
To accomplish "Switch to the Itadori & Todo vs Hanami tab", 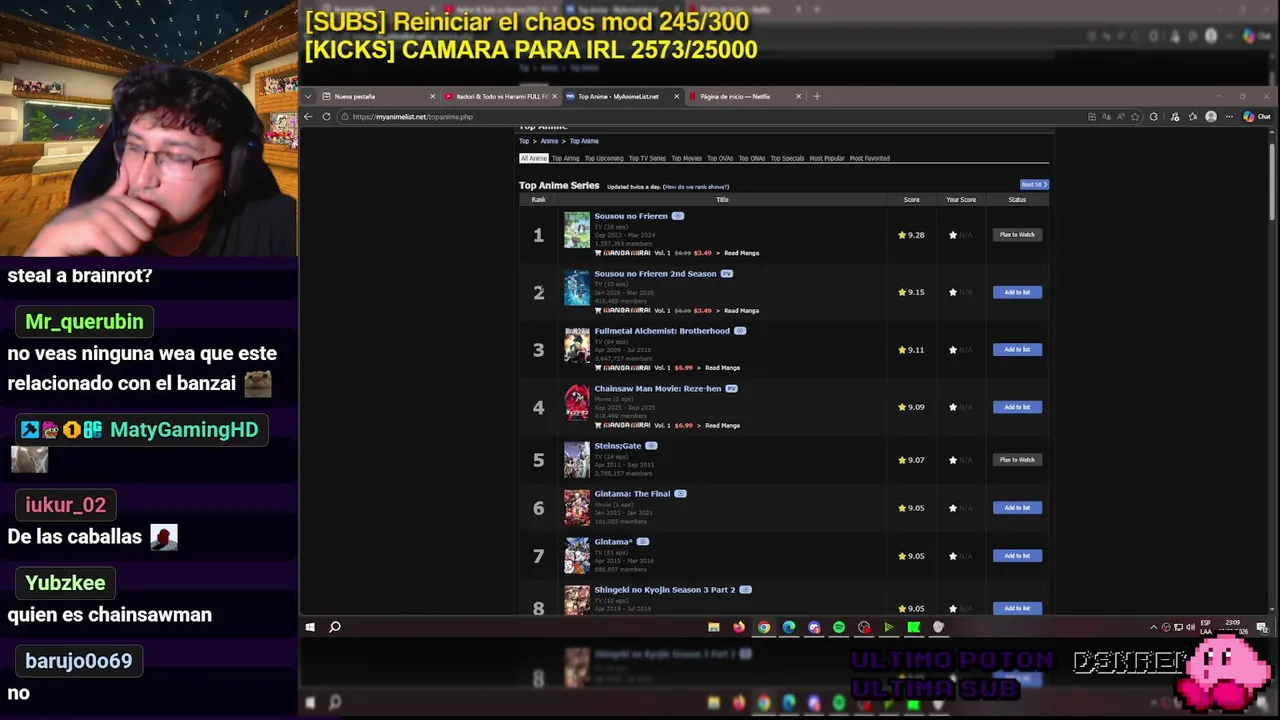I will (499, 97).
